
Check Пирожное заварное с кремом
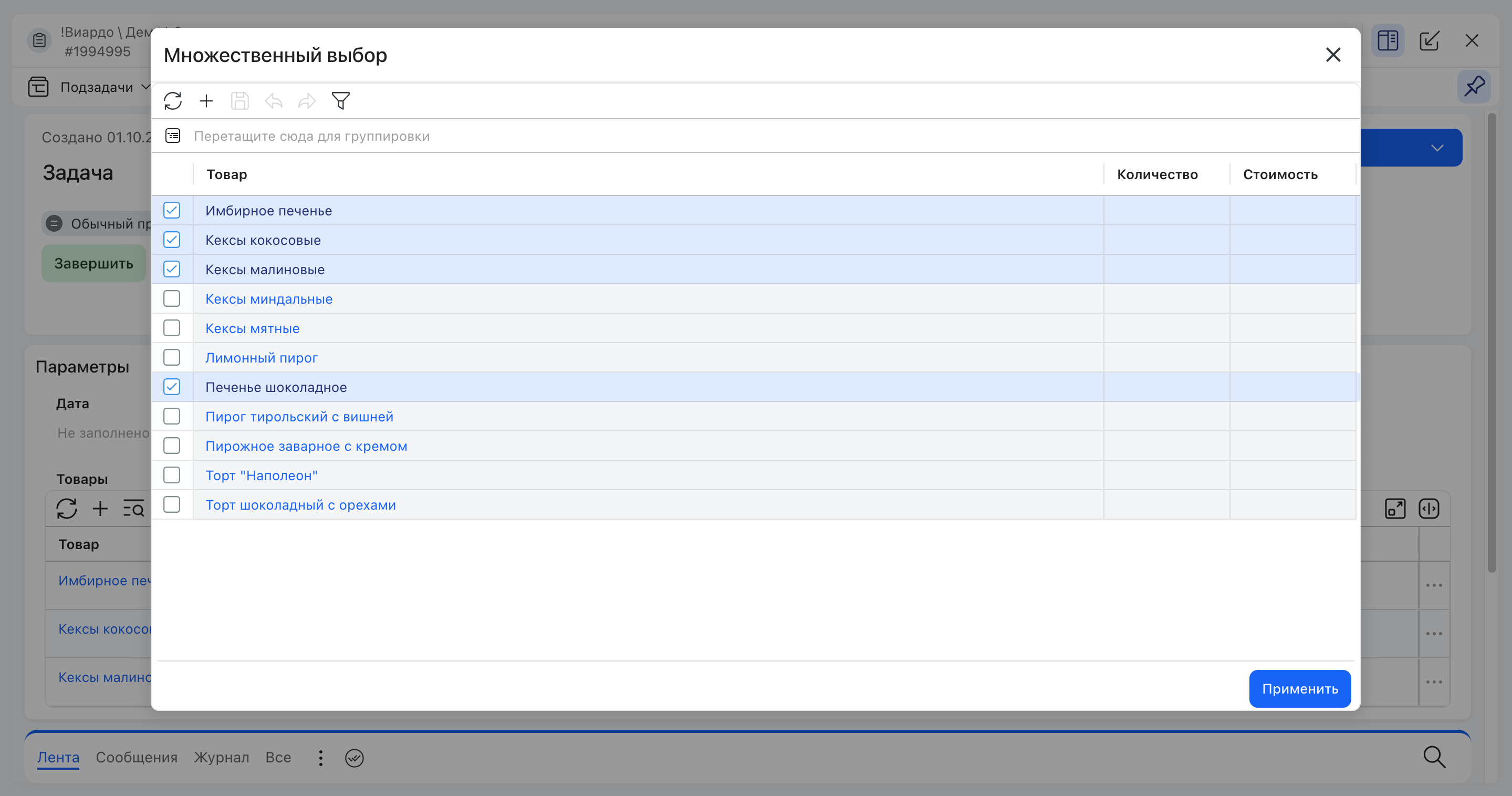pyautogui.click(x=171, y=446)
